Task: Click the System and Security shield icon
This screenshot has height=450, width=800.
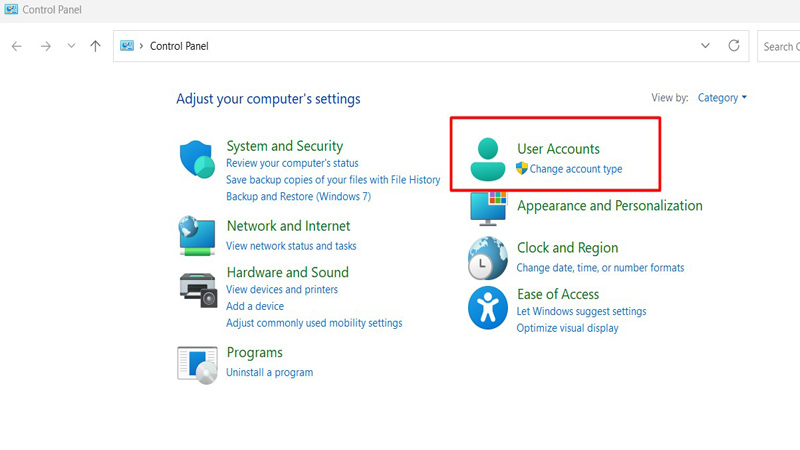Action: 197,159
